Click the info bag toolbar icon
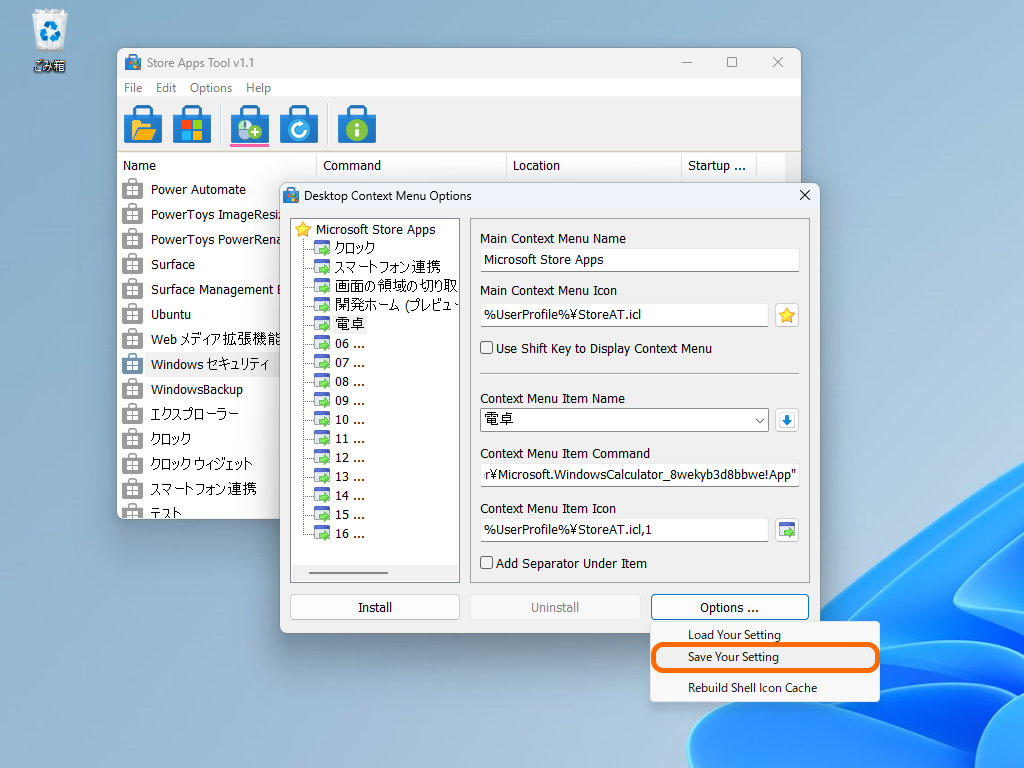1024x768 pixels. click(x=357, y=124)
